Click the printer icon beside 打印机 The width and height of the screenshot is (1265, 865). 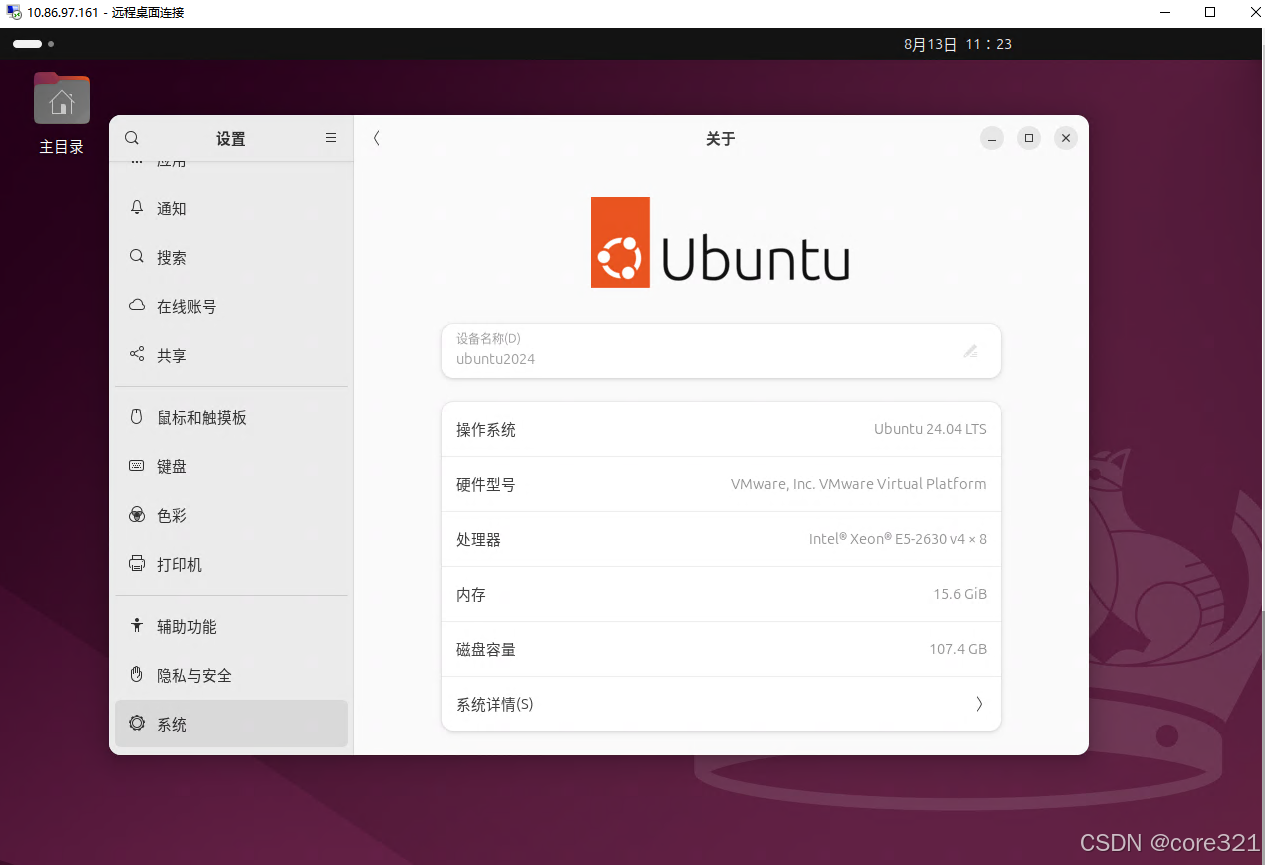pos(137,564)
